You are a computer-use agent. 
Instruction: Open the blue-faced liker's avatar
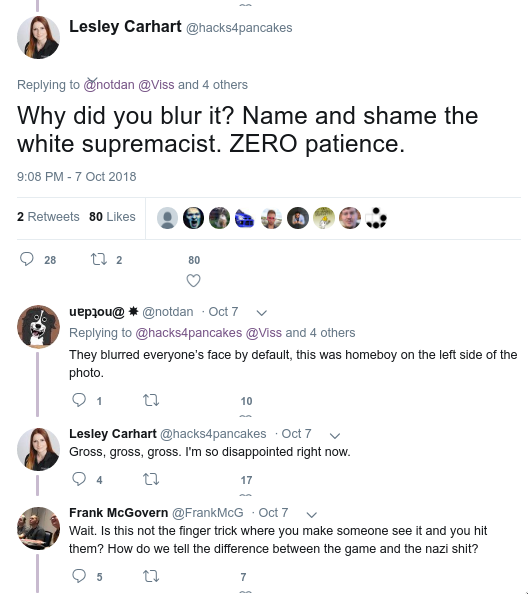[193, 218]
